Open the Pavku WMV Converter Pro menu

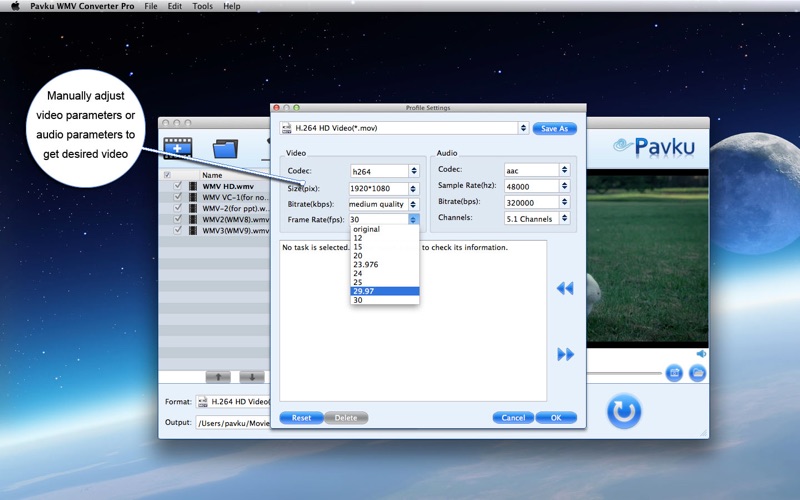tap(82, 6)
